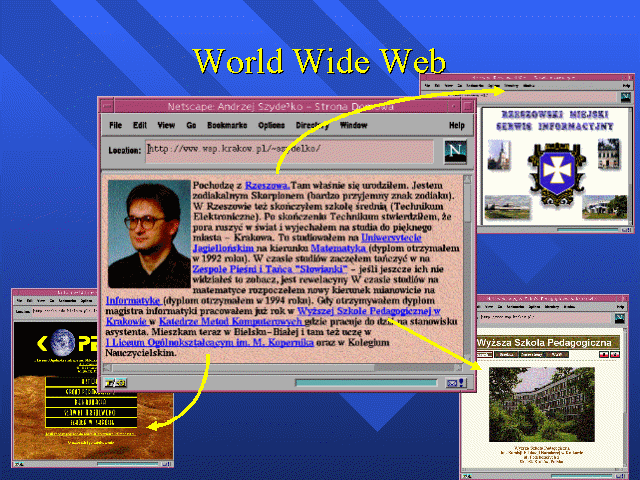Click the Netscape N logo in main window
This screenshot has height=480, width=640.
pyautogui.click(x=455, y=151)
